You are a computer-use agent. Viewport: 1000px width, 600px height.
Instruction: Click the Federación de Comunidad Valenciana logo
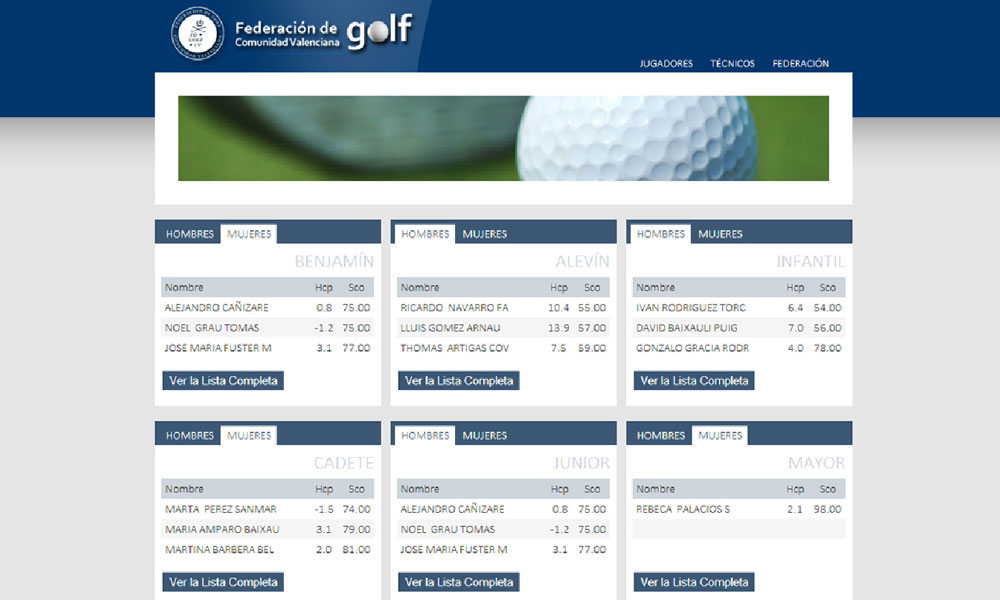point(197,35)
